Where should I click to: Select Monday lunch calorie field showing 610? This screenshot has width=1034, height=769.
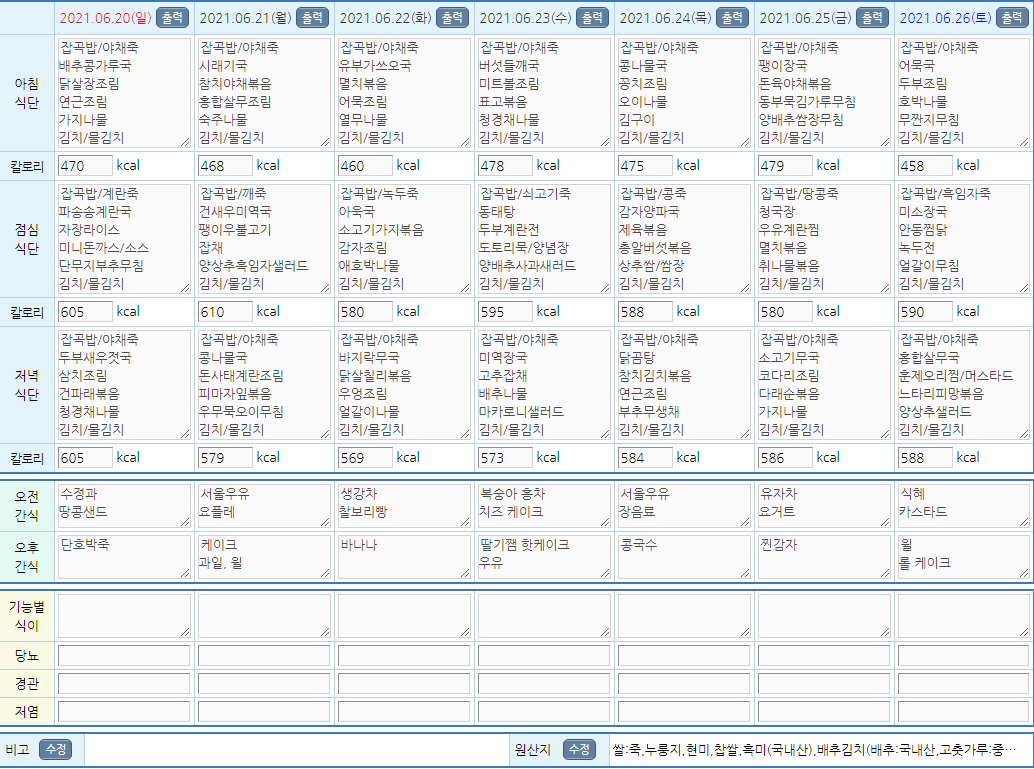pyautogui.click(x=225, y=311)
